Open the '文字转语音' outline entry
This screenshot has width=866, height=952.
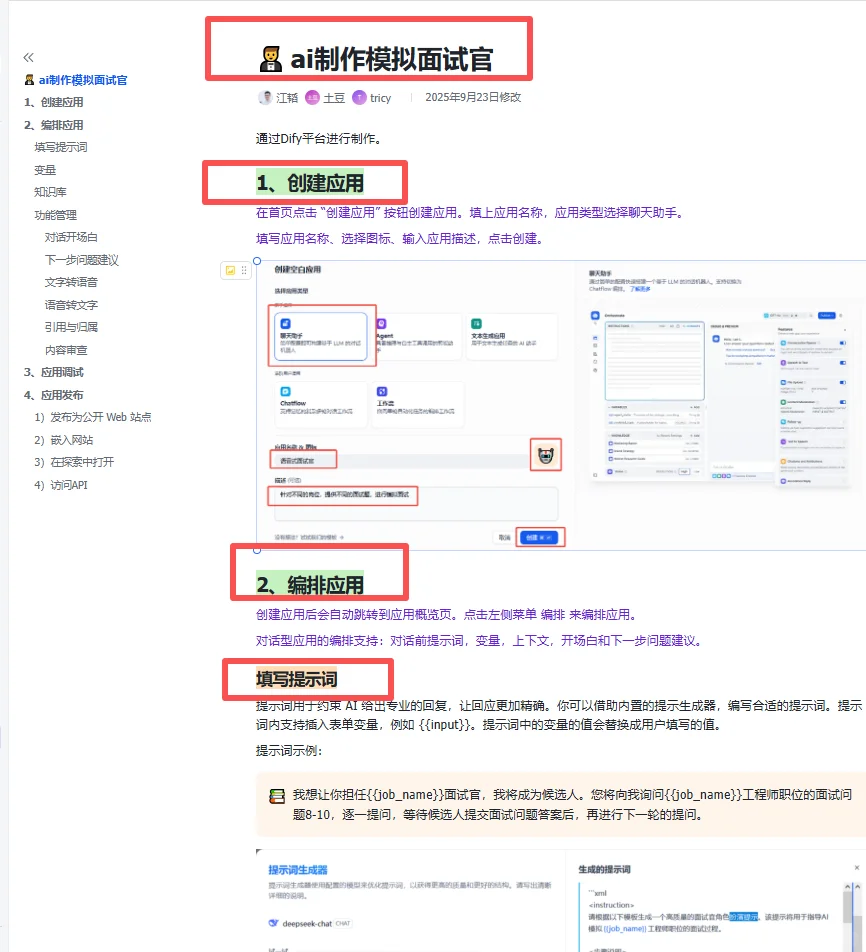(x=71, y=282)
